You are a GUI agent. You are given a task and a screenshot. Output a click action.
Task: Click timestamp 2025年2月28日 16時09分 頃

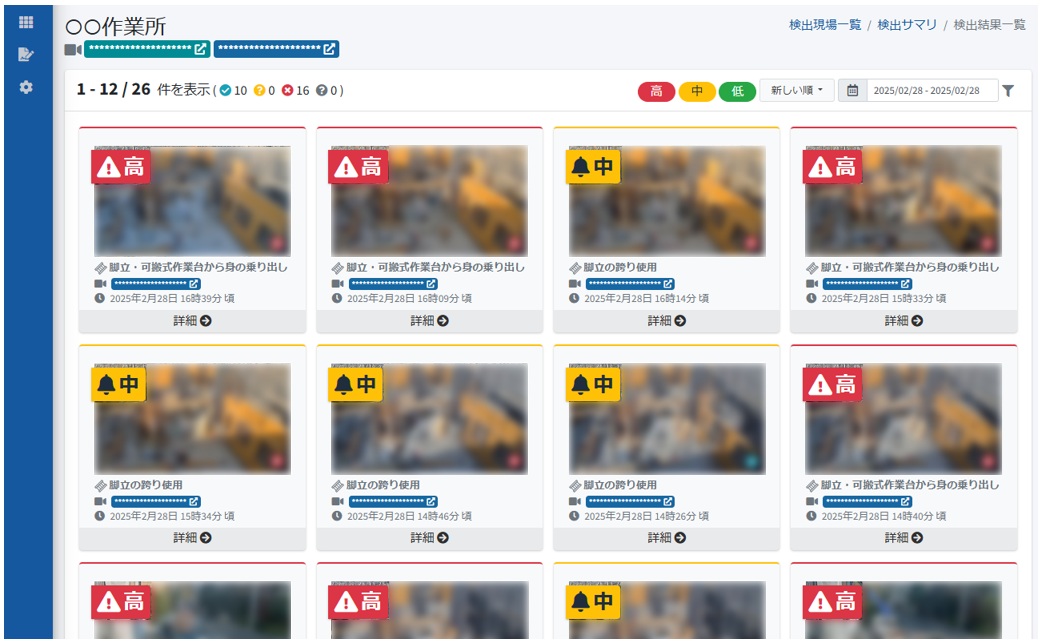tap(409, 299)
